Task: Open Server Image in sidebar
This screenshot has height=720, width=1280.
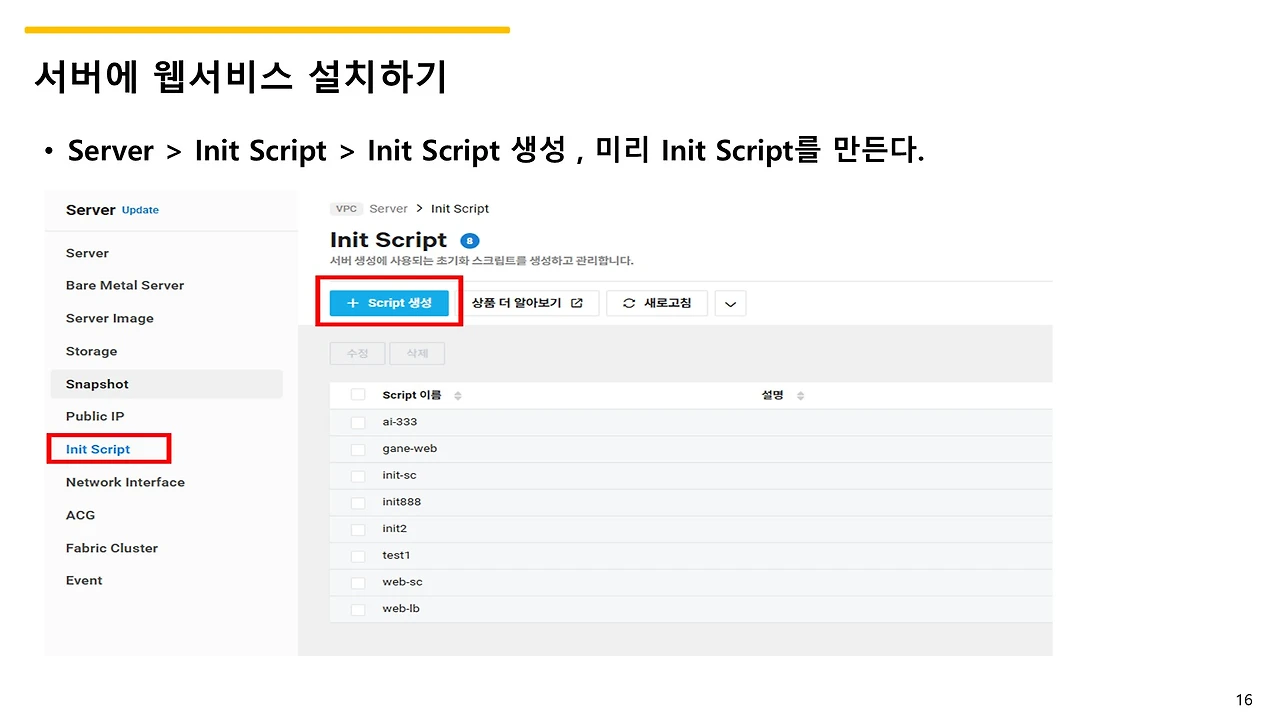Action: [x=110, y=318]
